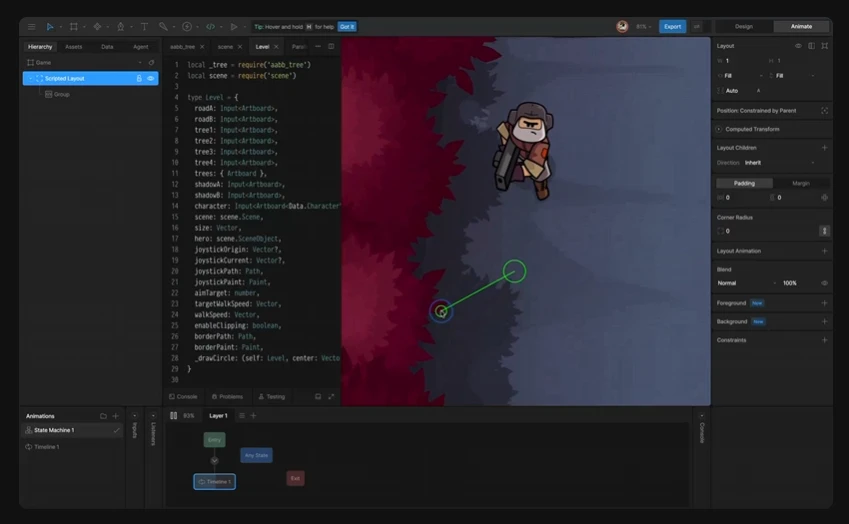
Task: Select the Margin option
Action: (801, 184)
